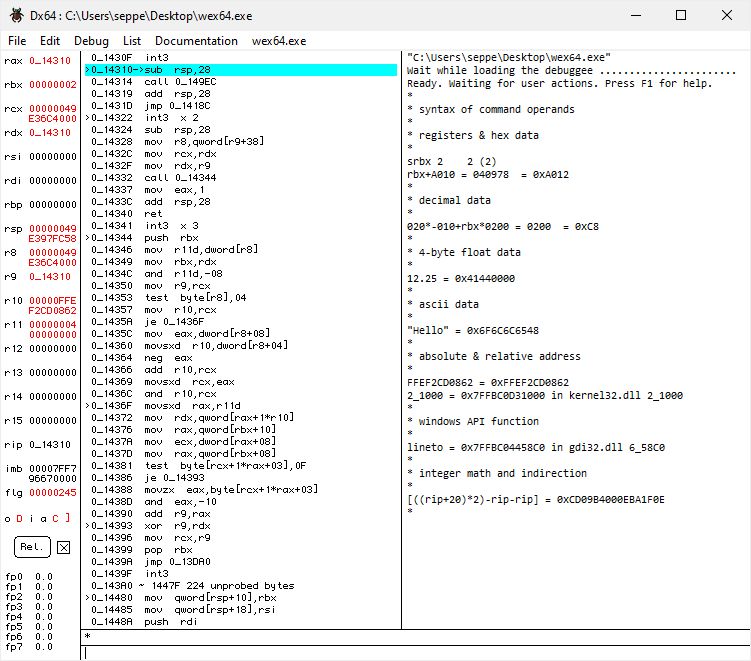The image size is (751, 661).
Task: Click the 2_1000 kernel32.dll line
Action: click(x=545, y=396)
